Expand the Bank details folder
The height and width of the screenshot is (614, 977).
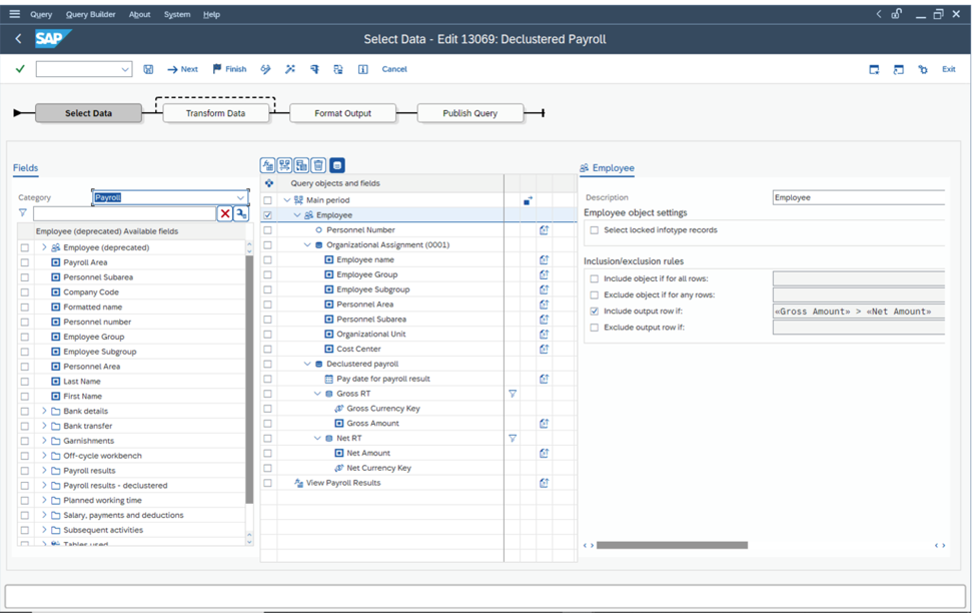44,411
